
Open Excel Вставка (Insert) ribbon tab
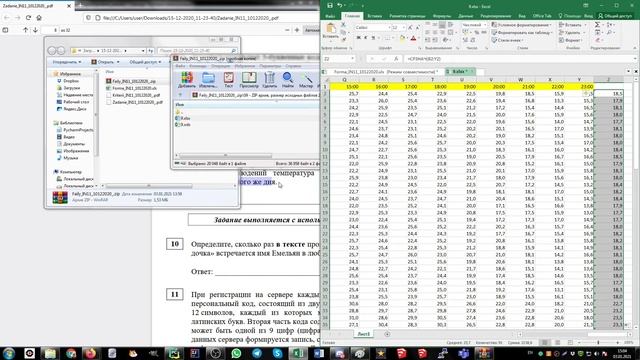point(374,16)
